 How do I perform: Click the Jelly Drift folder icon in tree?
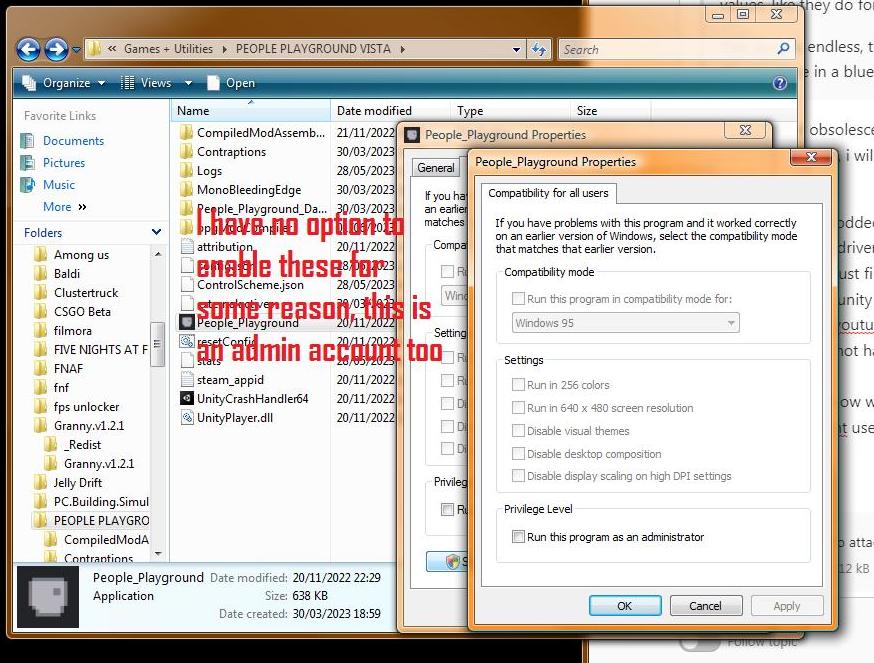tap(41, 482)
